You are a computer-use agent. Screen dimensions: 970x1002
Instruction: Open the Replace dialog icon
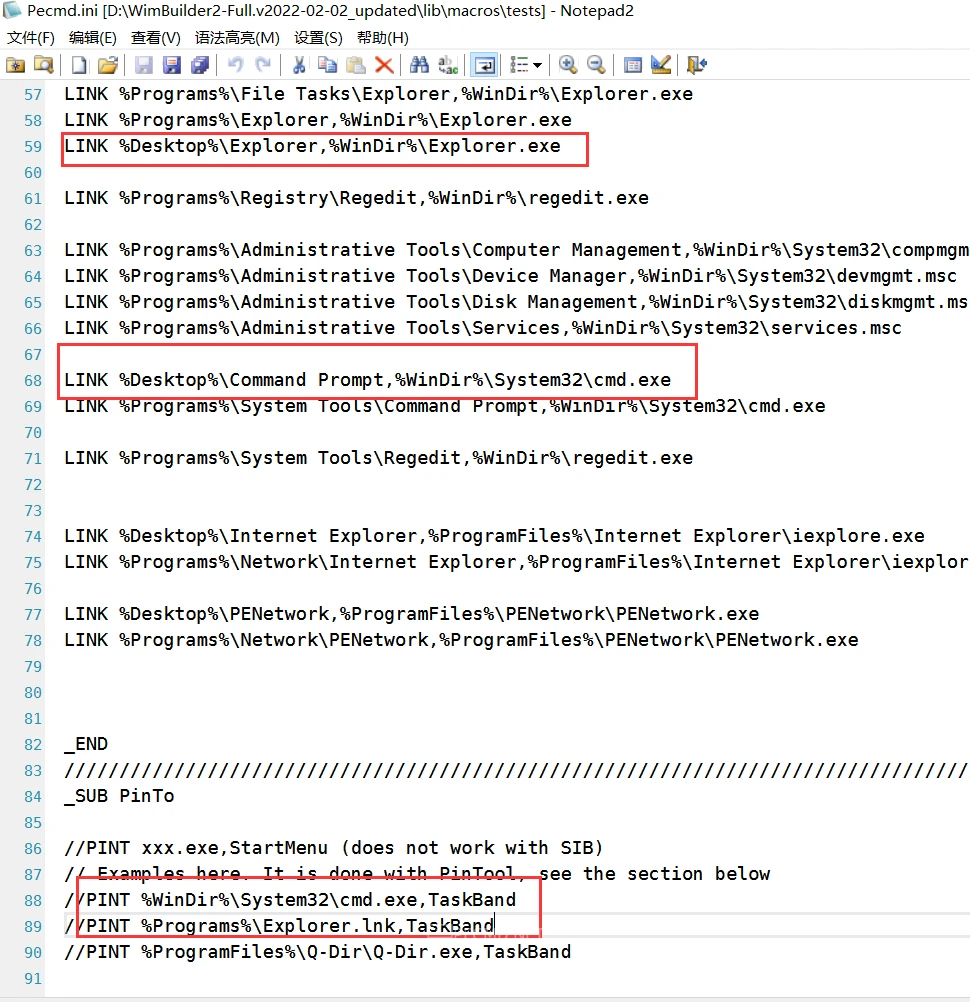coord(448,65)
